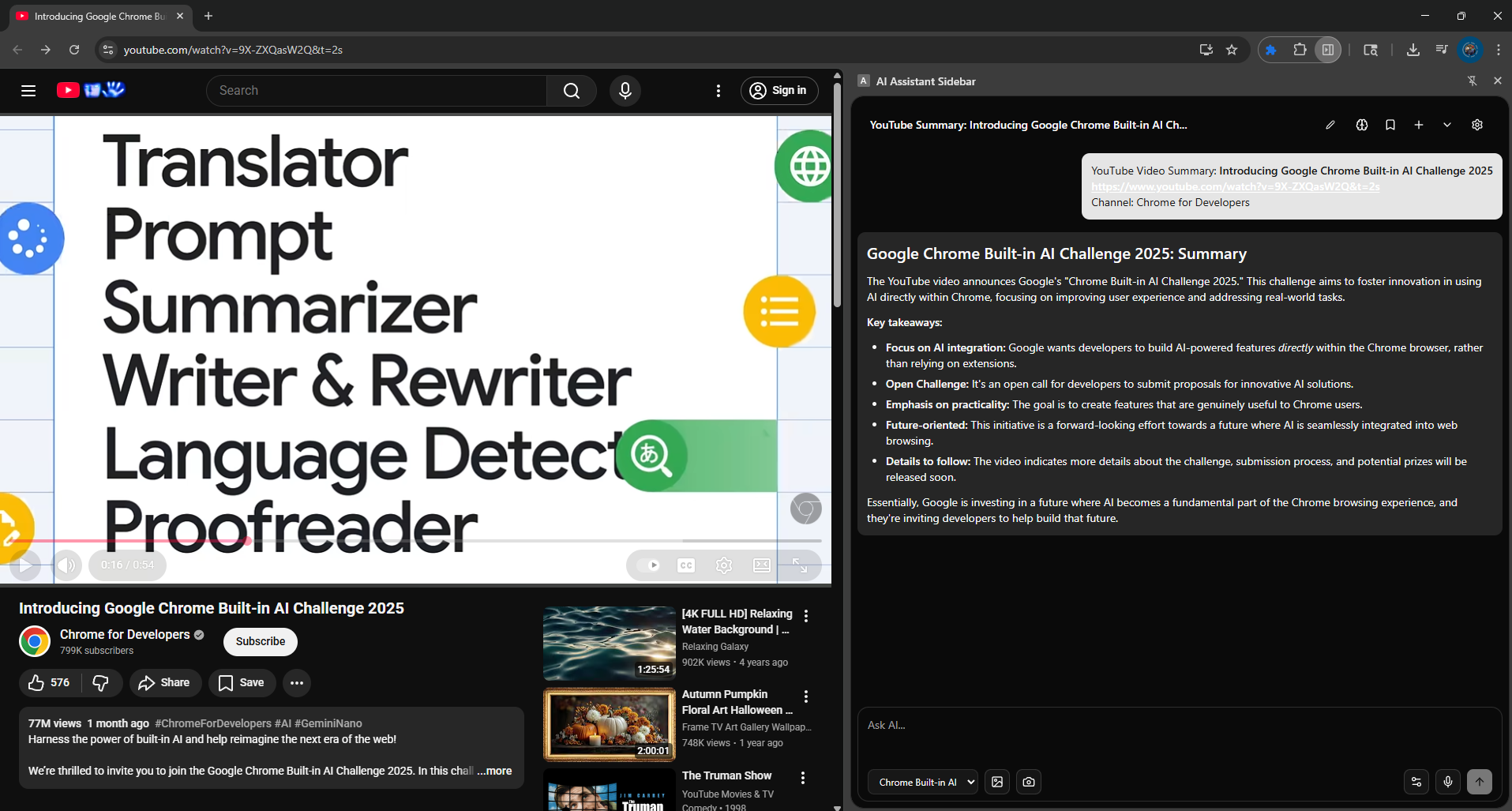Open Chrome for Developers channel avatar
Image resolution: width=1512 pixels, height=811 pixels.
(35, 641)
